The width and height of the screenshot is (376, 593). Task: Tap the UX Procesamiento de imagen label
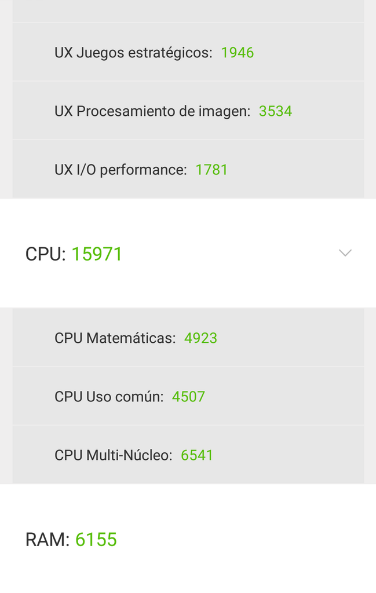coord(152,111)
